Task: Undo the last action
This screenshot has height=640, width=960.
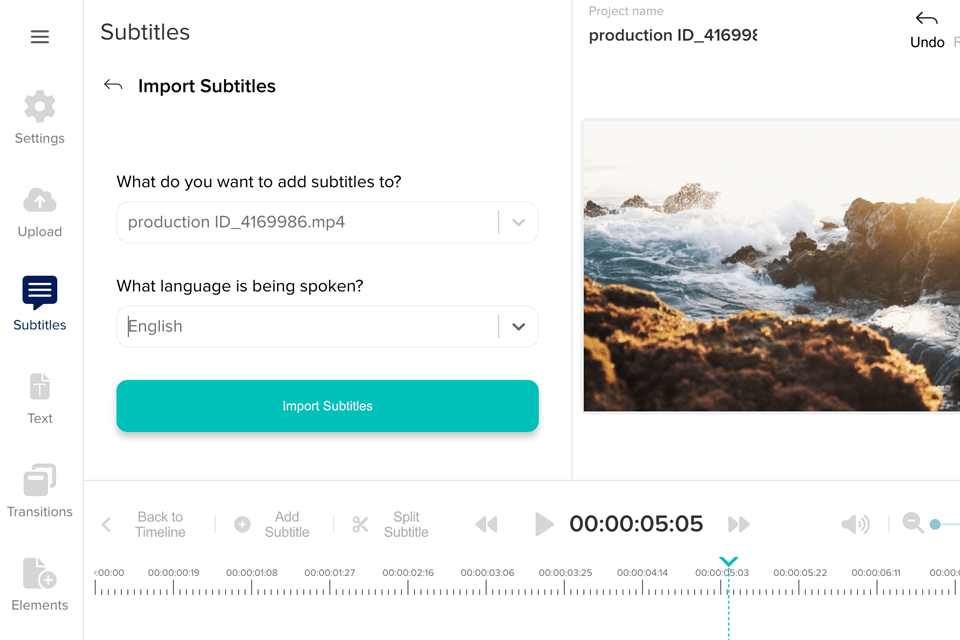Action: [x=927, y=29]
